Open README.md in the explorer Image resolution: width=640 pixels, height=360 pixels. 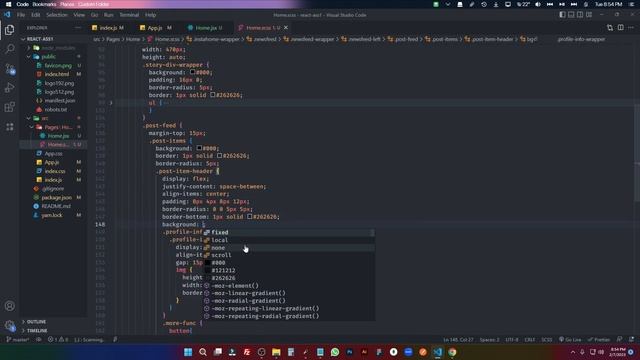[56, 206]
